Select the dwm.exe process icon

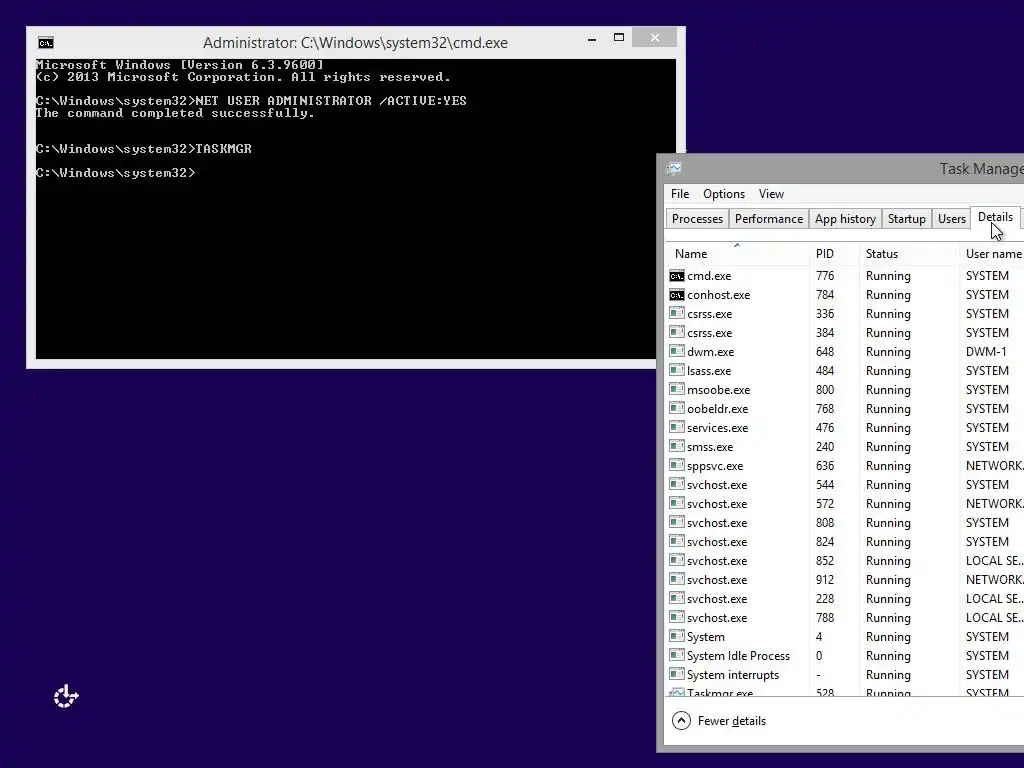pos(677,351)
